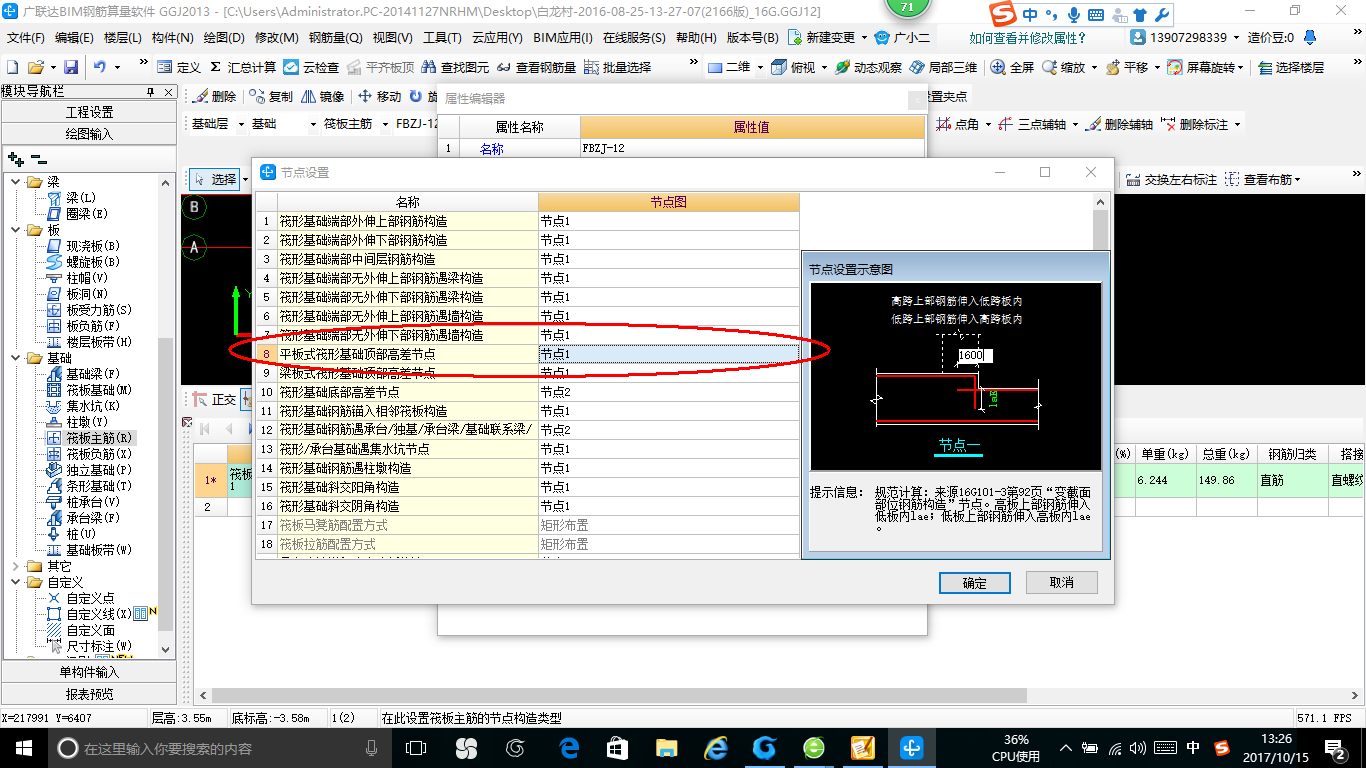
Task: Click the Open folder icon in toolbar
Action: [35, 67]
